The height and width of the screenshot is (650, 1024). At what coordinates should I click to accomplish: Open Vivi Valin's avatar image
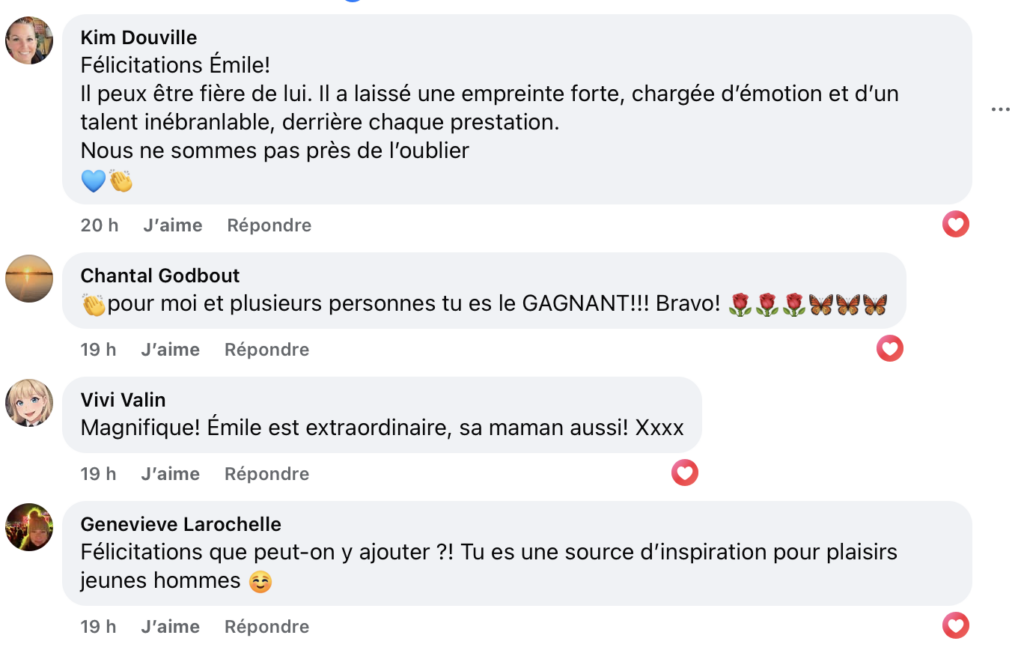pyautogui.click(x=29, y=405)
